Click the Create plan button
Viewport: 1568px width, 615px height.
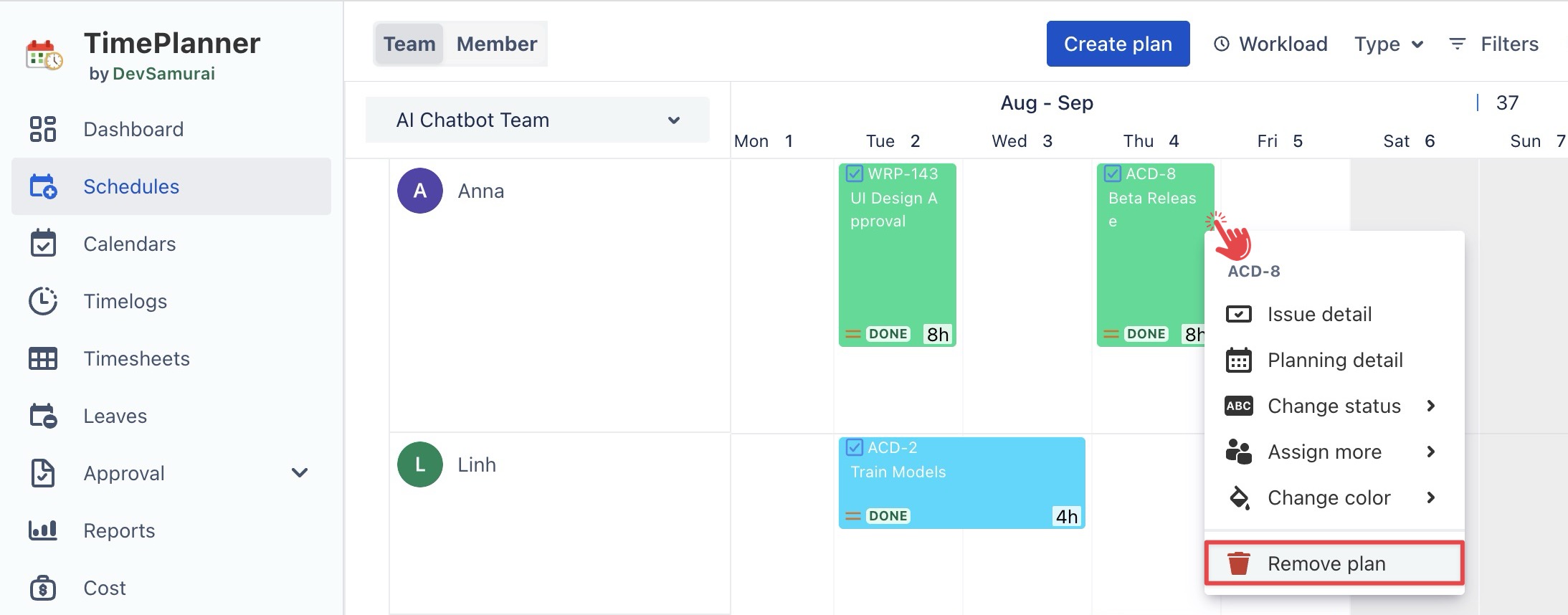[1117, 44]
